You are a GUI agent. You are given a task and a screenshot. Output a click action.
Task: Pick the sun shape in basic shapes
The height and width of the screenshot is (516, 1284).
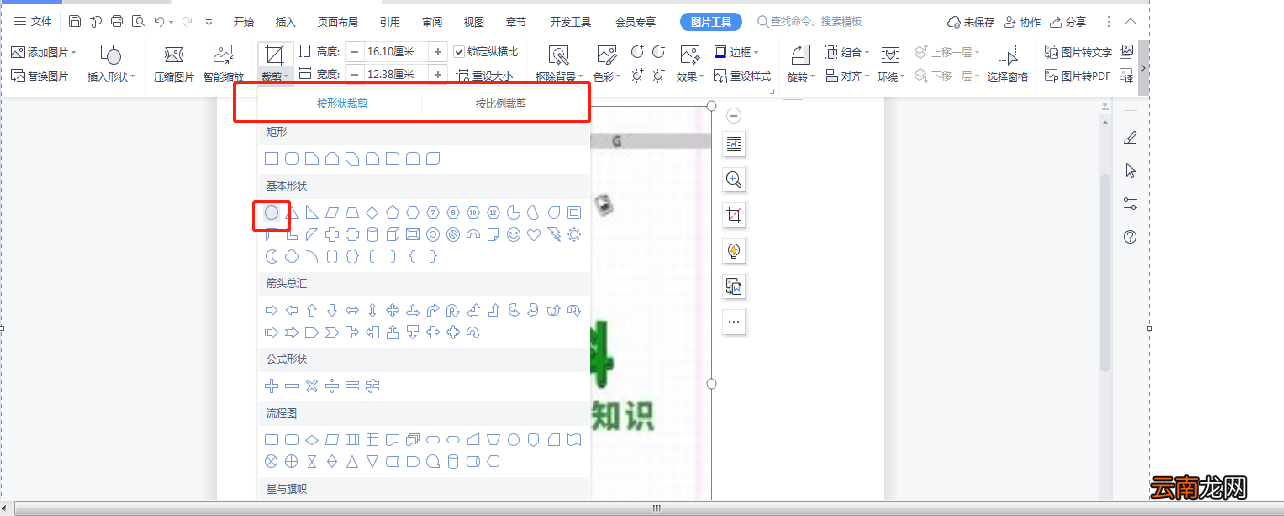(573, 234)
